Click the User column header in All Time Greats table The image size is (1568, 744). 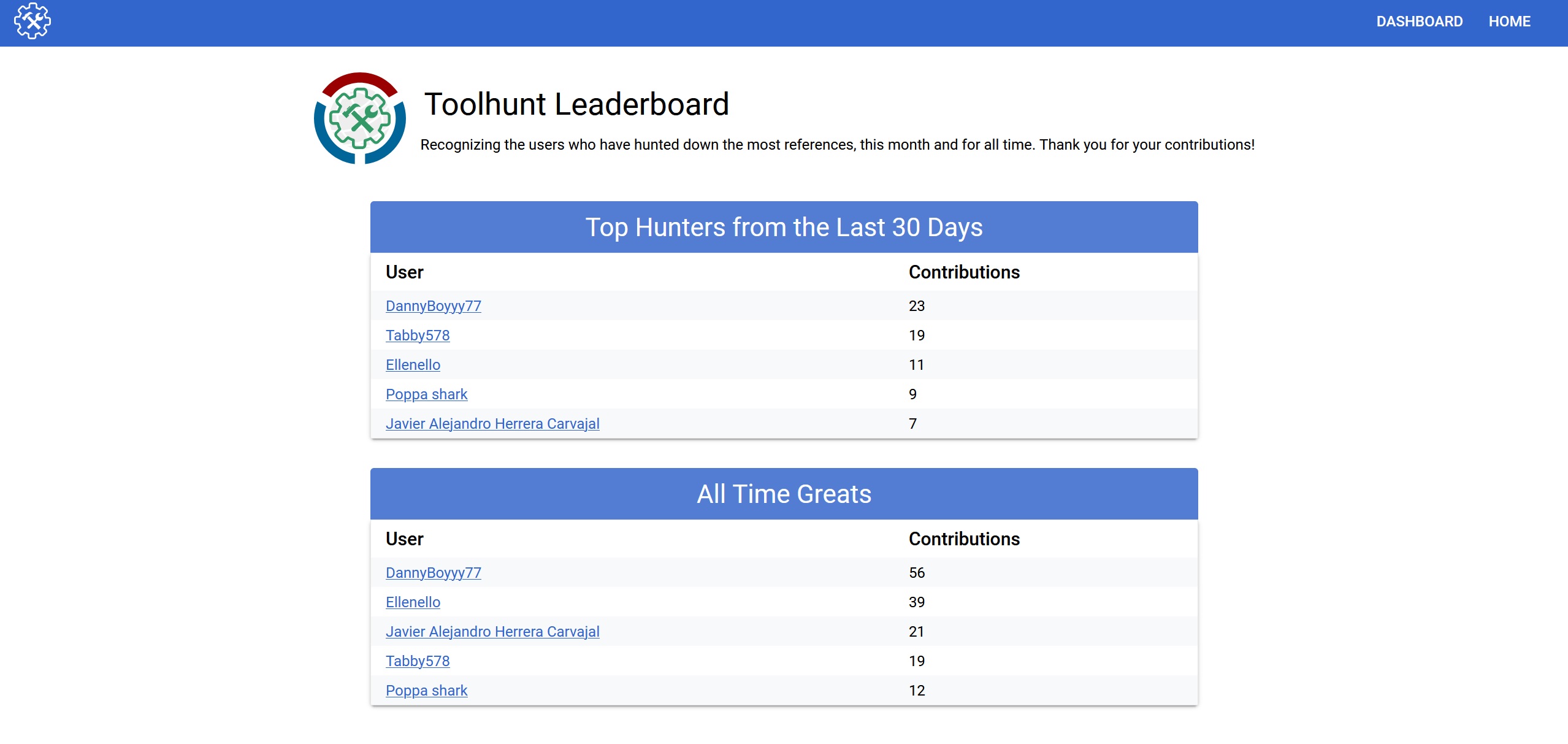pyautogui.click(x=404, y=539)
